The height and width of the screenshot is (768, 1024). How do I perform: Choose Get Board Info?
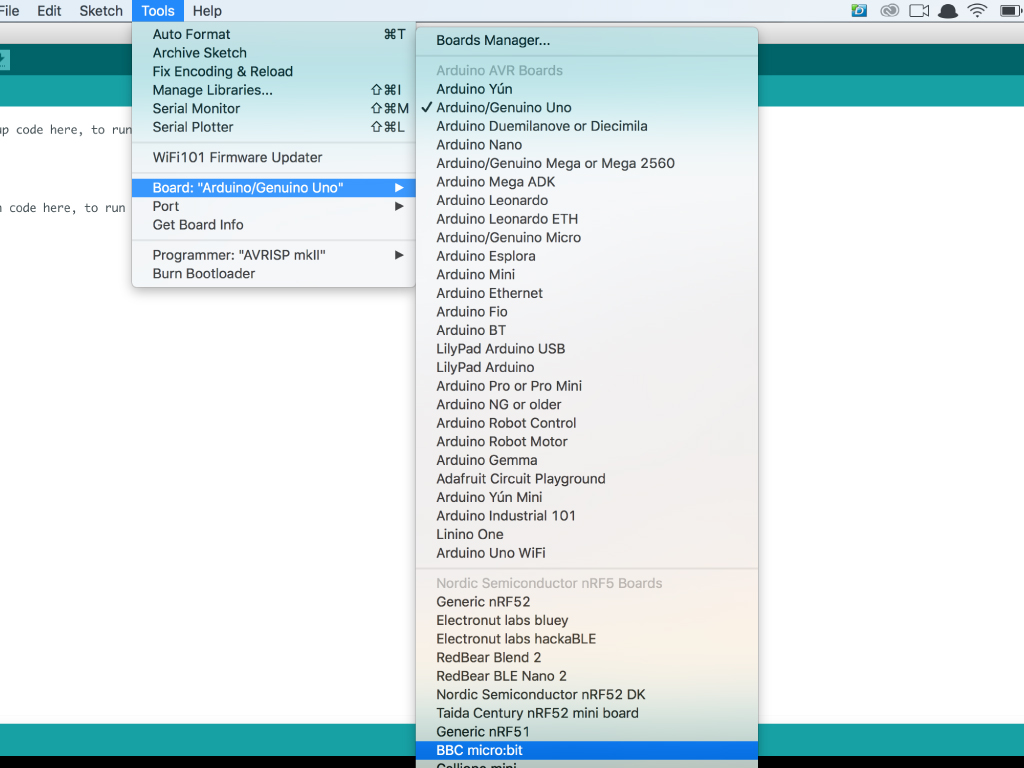(274, 225)
